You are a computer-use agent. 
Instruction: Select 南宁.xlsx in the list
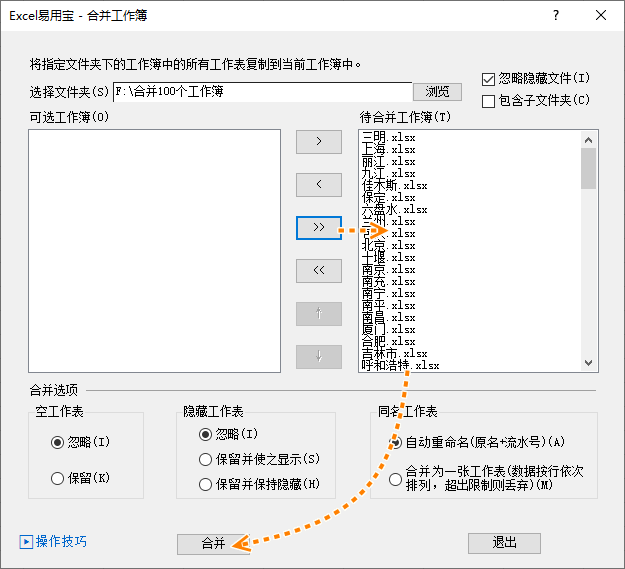(x=389, y=293)
